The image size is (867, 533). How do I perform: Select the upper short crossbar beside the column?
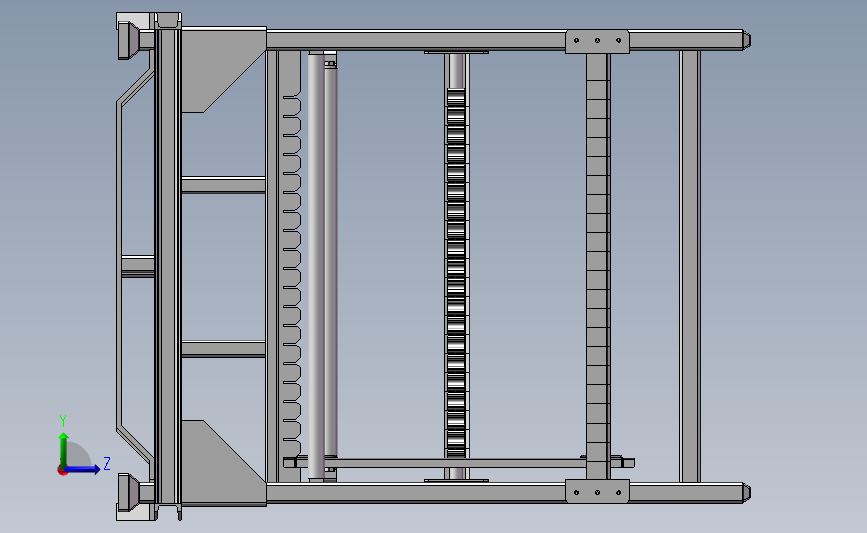point(223,185)
